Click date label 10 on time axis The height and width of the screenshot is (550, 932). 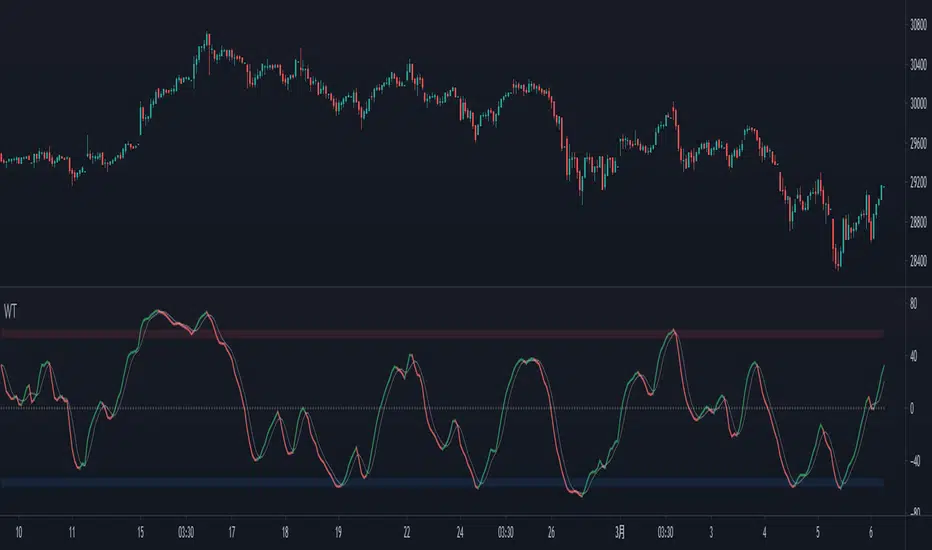[x=18, y=532]
